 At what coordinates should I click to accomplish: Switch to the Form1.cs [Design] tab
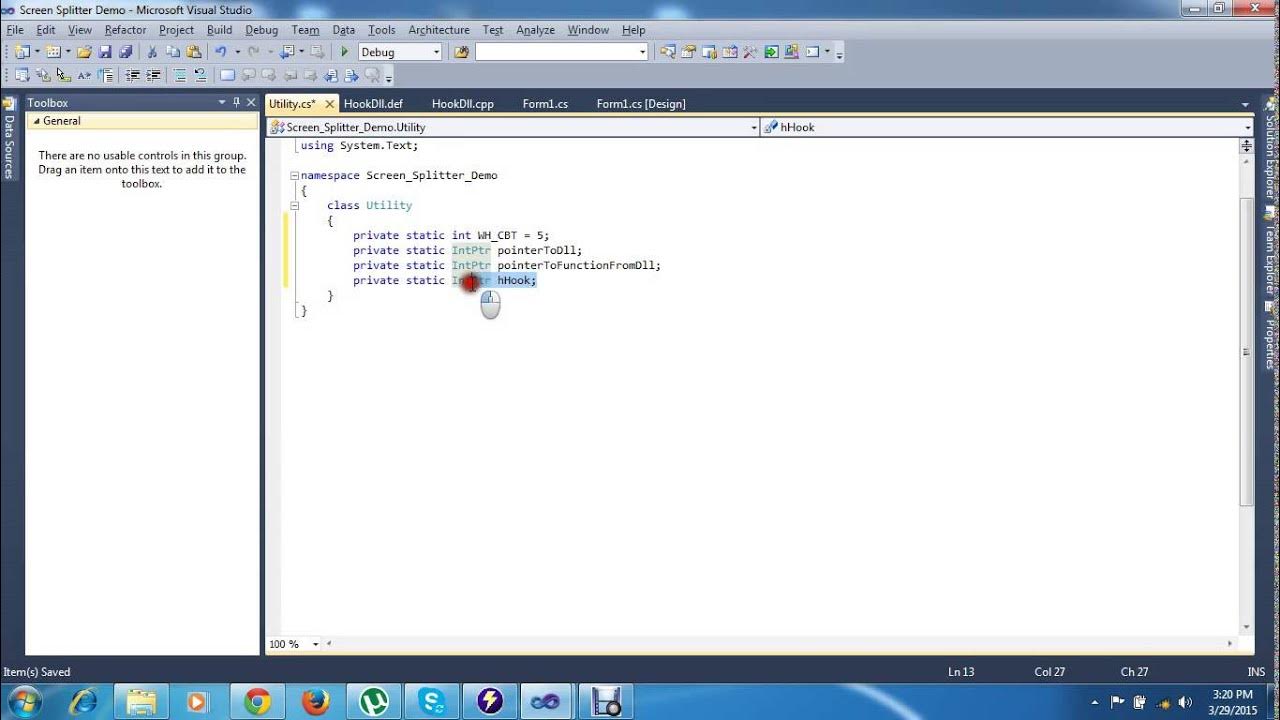coord(641,104)
